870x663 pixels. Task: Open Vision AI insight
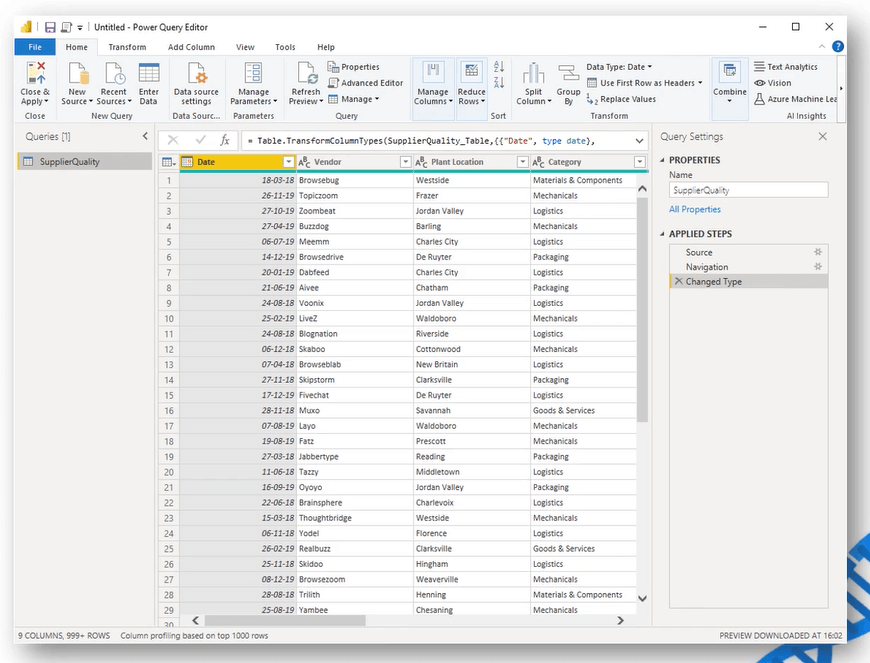click(772, 83)
